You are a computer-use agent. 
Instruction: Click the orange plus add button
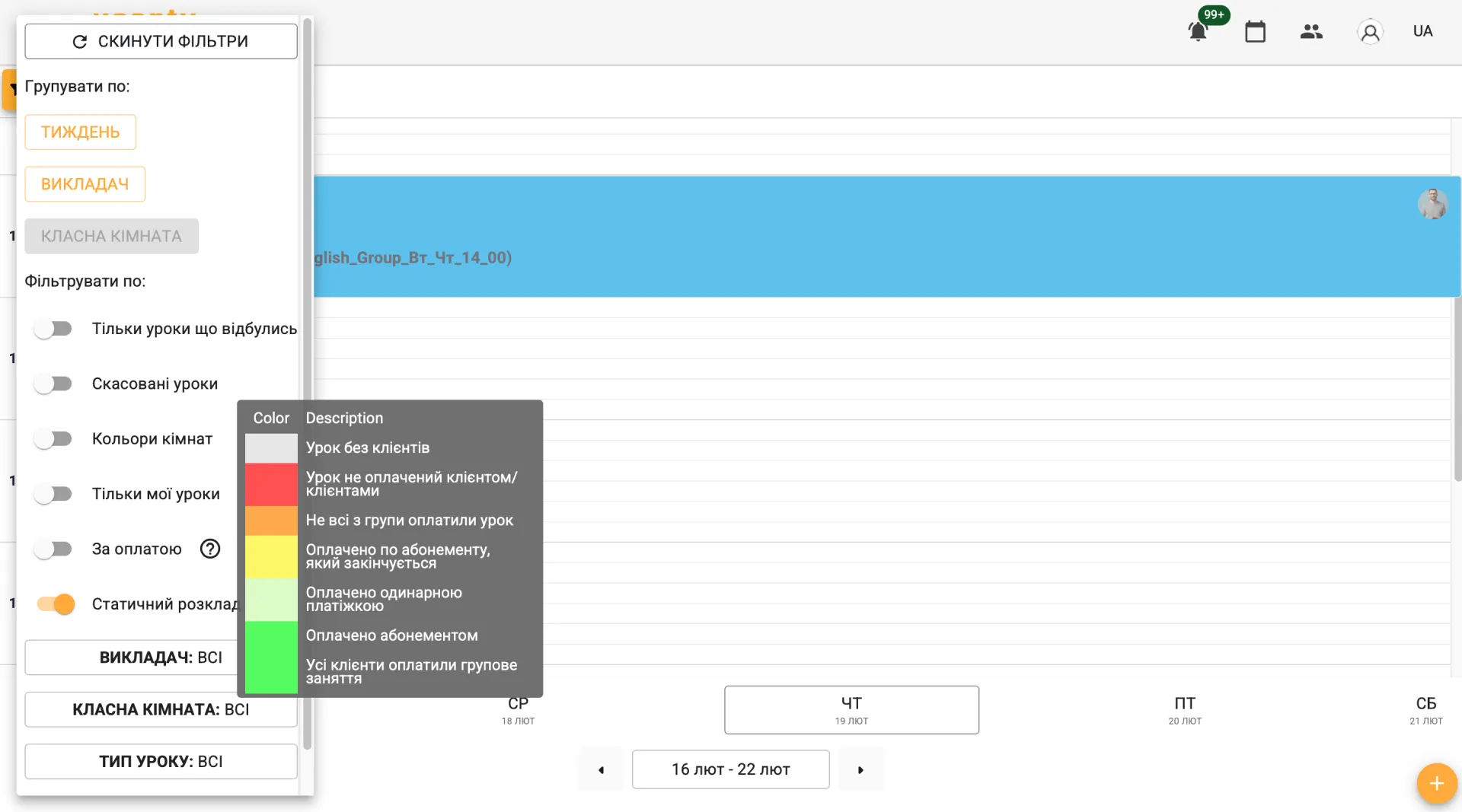pos(1437,783)
